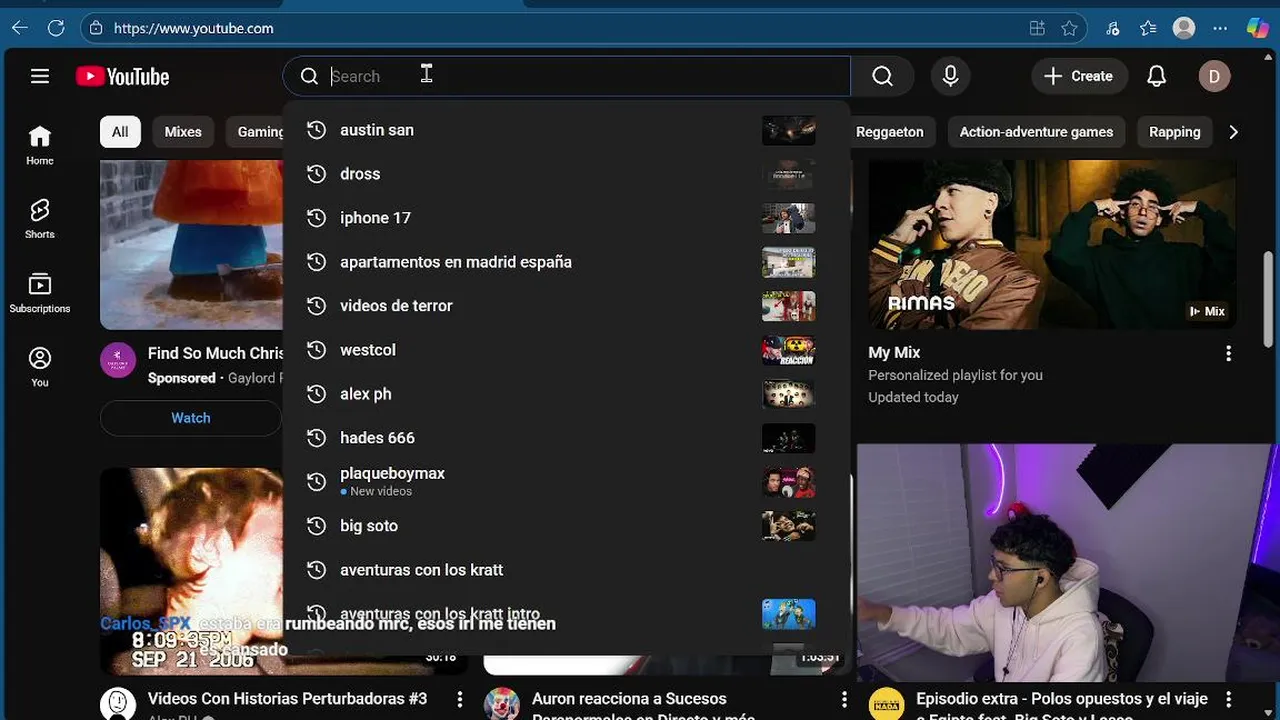Go back with browser back arrow

tap(20, 28)
